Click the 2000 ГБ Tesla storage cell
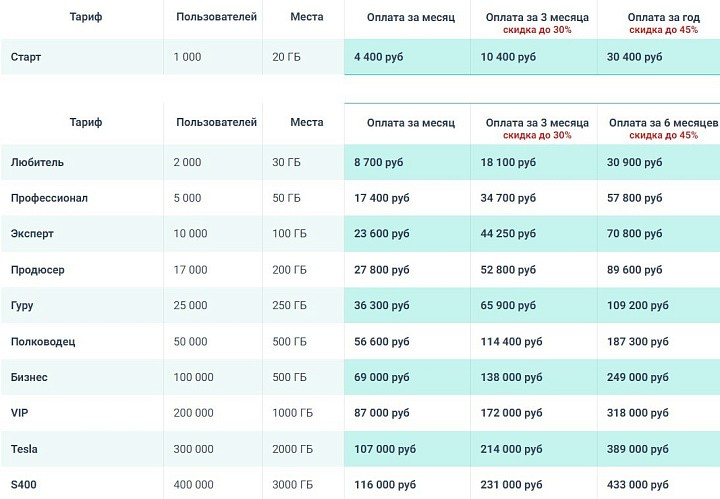 (x=292, y=449)
